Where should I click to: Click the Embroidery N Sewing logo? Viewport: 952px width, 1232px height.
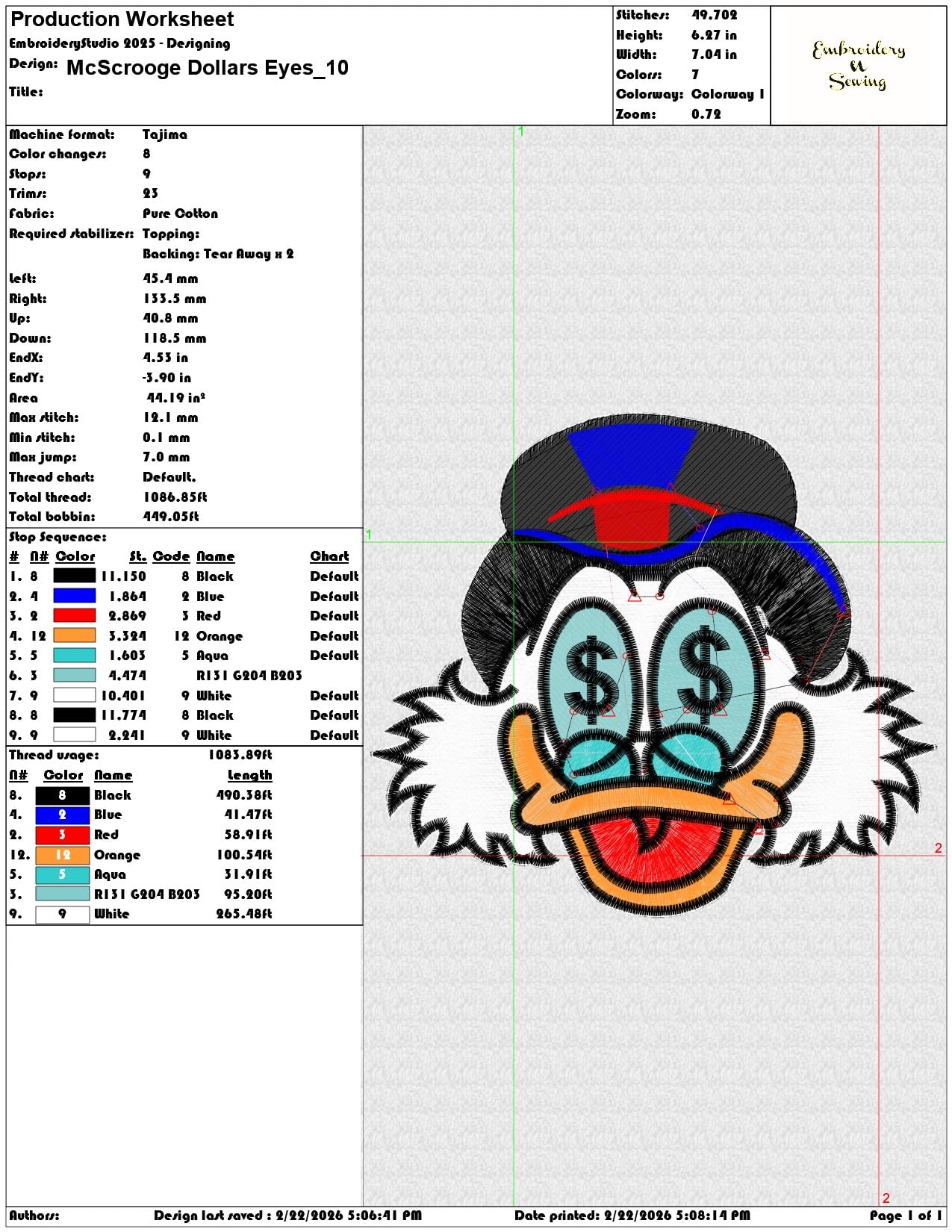(x=858, y=66)
